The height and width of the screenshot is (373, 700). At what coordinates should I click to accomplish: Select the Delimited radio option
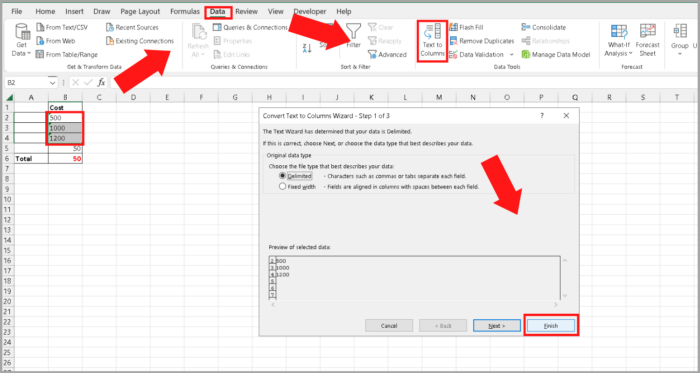[282, 176]
